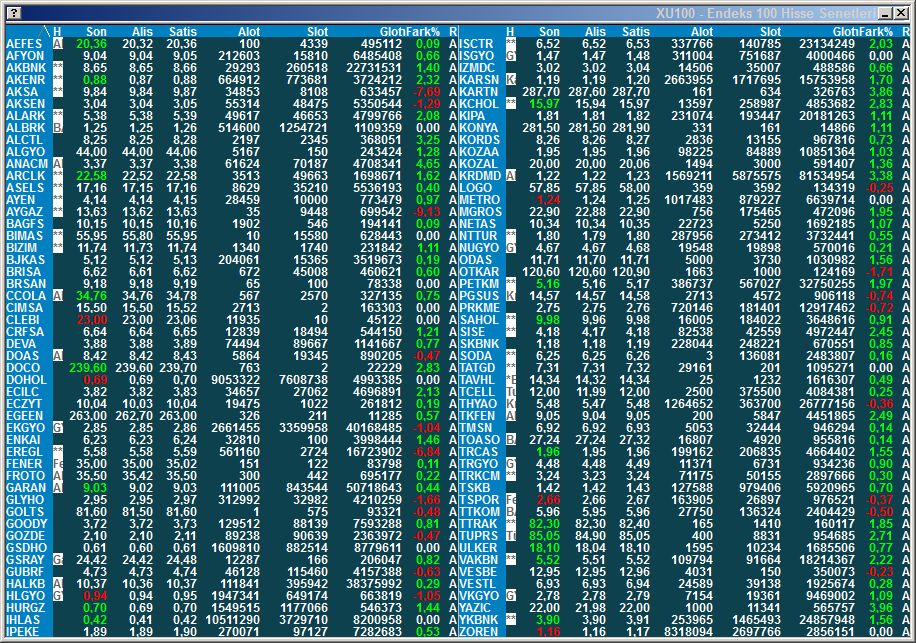The height and width of the screenshot is (643, 916).
Task: Click DOCO's last price 239,60 in Son column
Action: point(88,367)
